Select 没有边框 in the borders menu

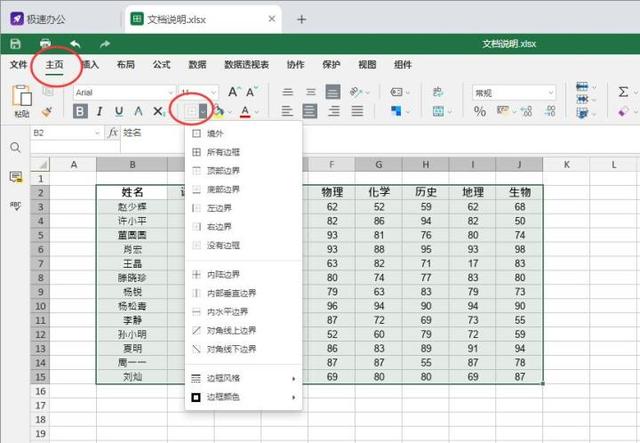[244, 245]
